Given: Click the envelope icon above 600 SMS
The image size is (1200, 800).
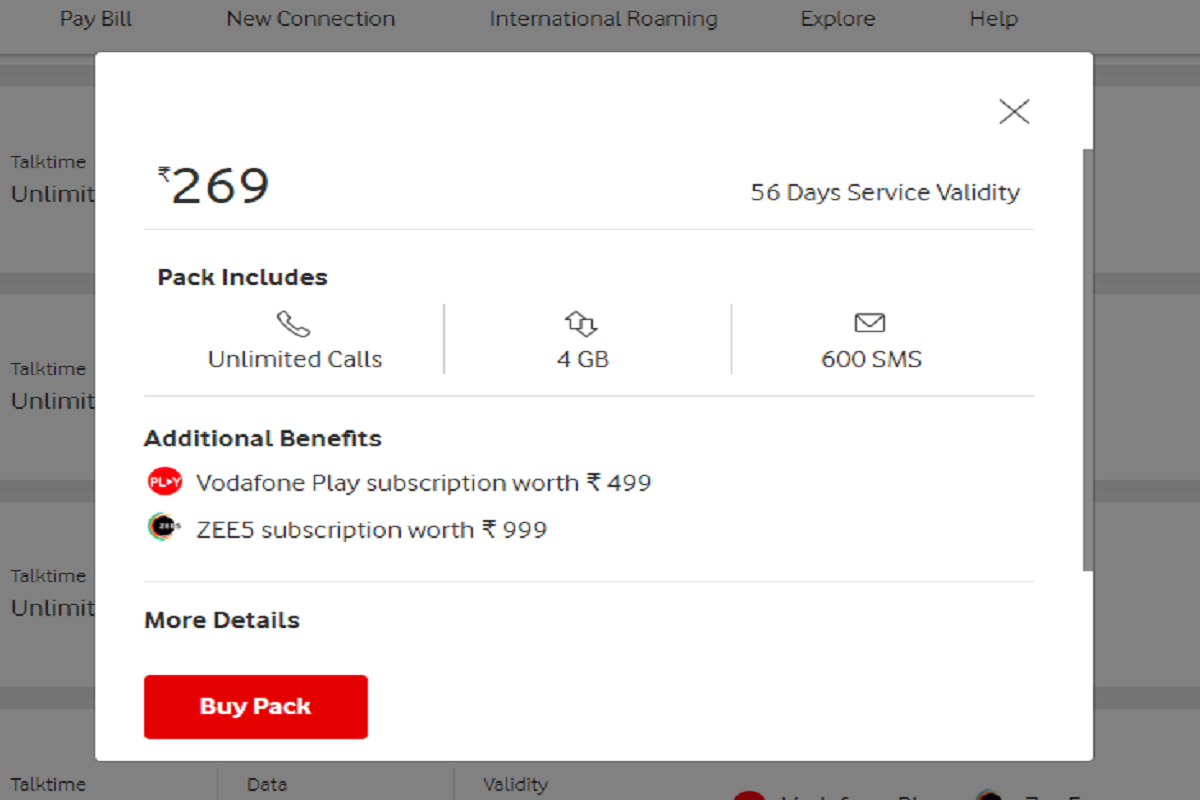Looking at the screenshot, I should point(869,322).
